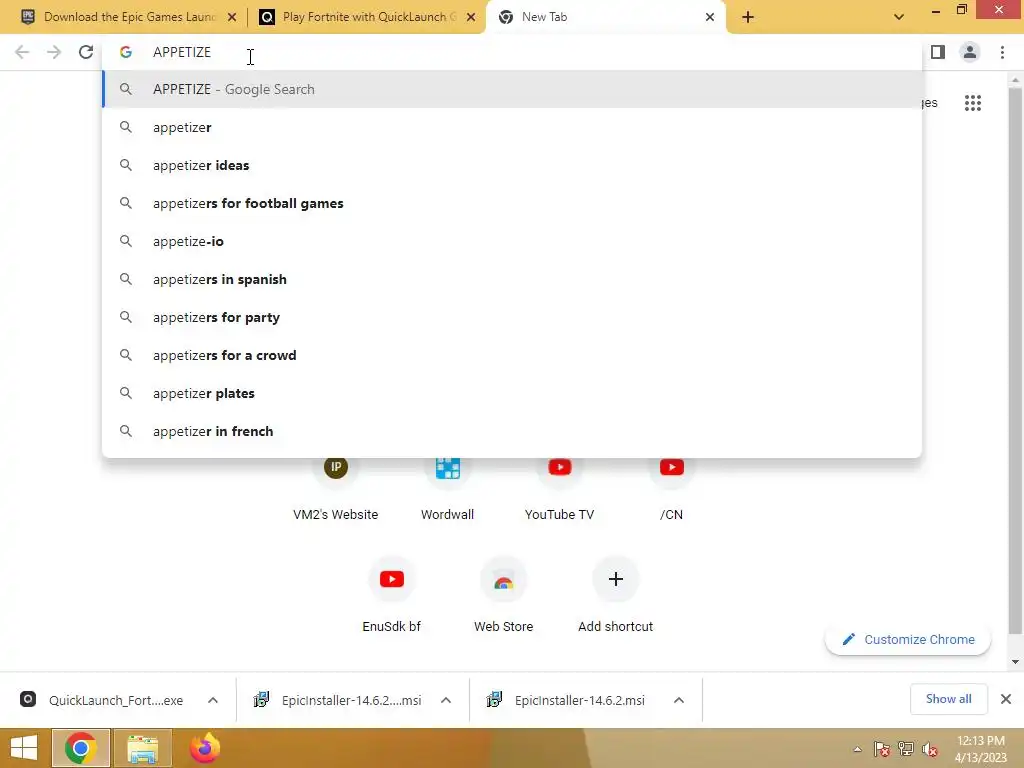1024x768 pixels.
Task: Select appetizer in french suggestion
Action: point(513,431)
